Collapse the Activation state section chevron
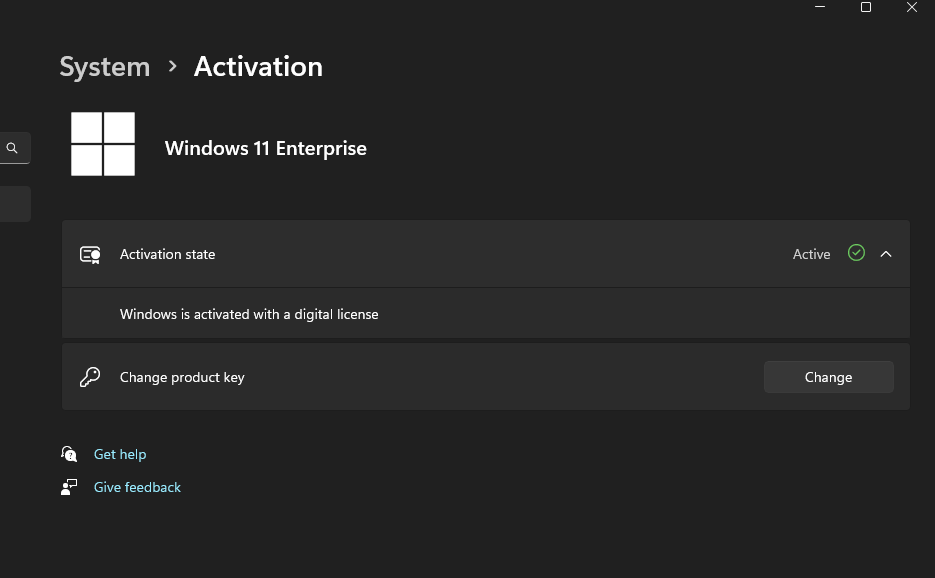 pyautogui.click(x=886, y=254)
